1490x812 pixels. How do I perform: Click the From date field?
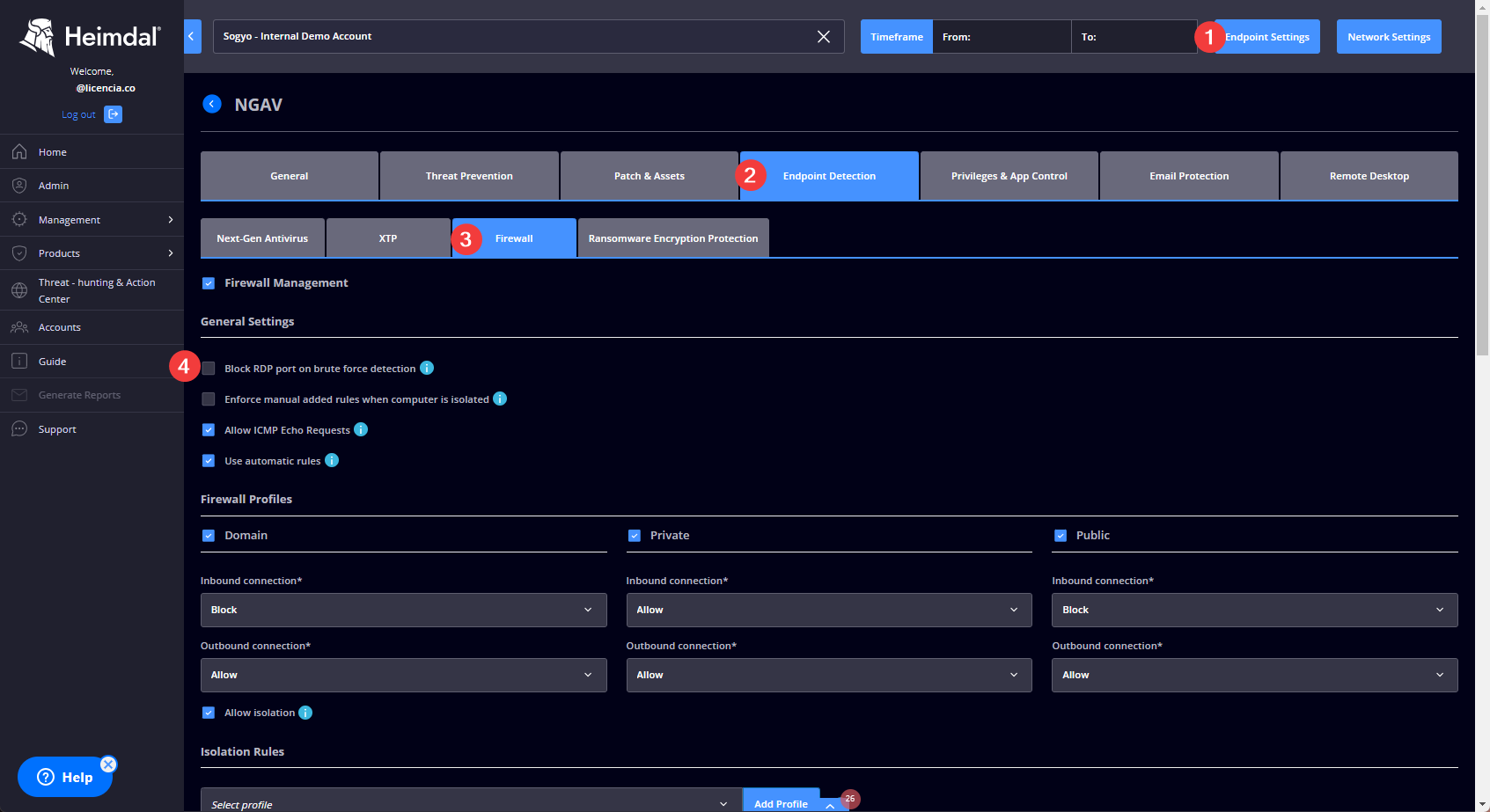(1002, 36)
